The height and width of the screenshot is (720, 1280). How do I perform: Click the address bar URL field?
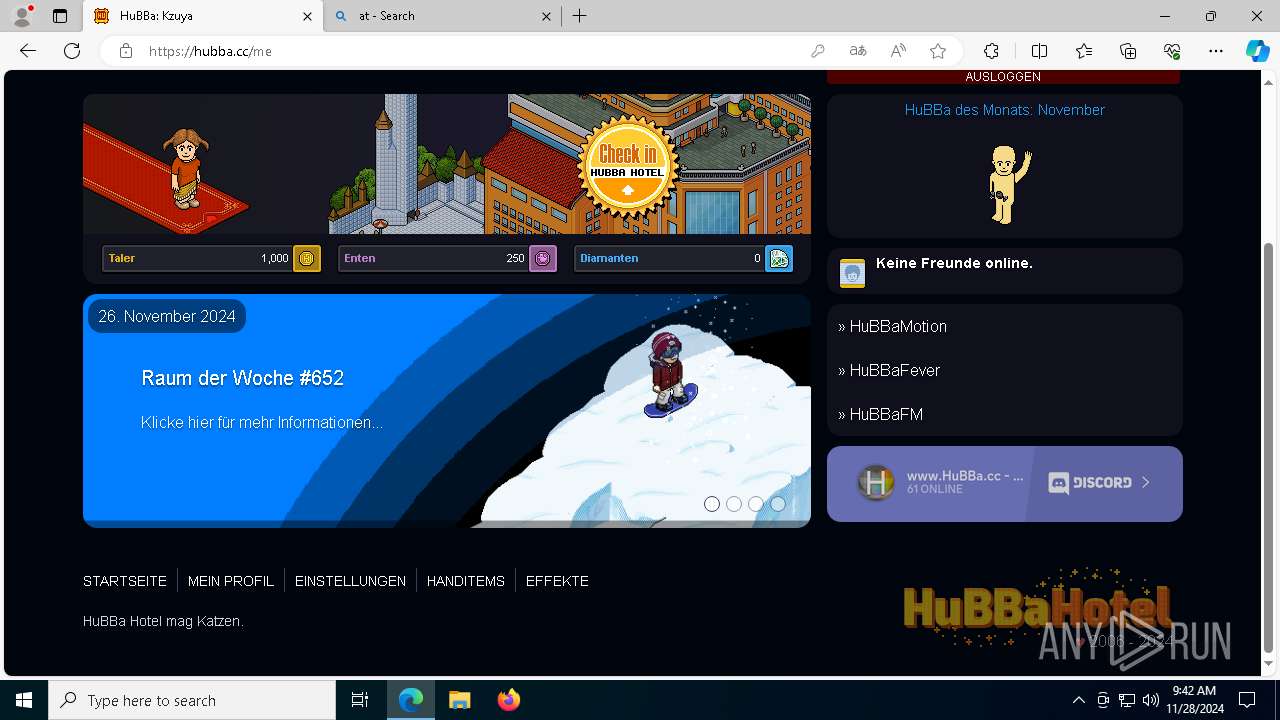point(470,51)
